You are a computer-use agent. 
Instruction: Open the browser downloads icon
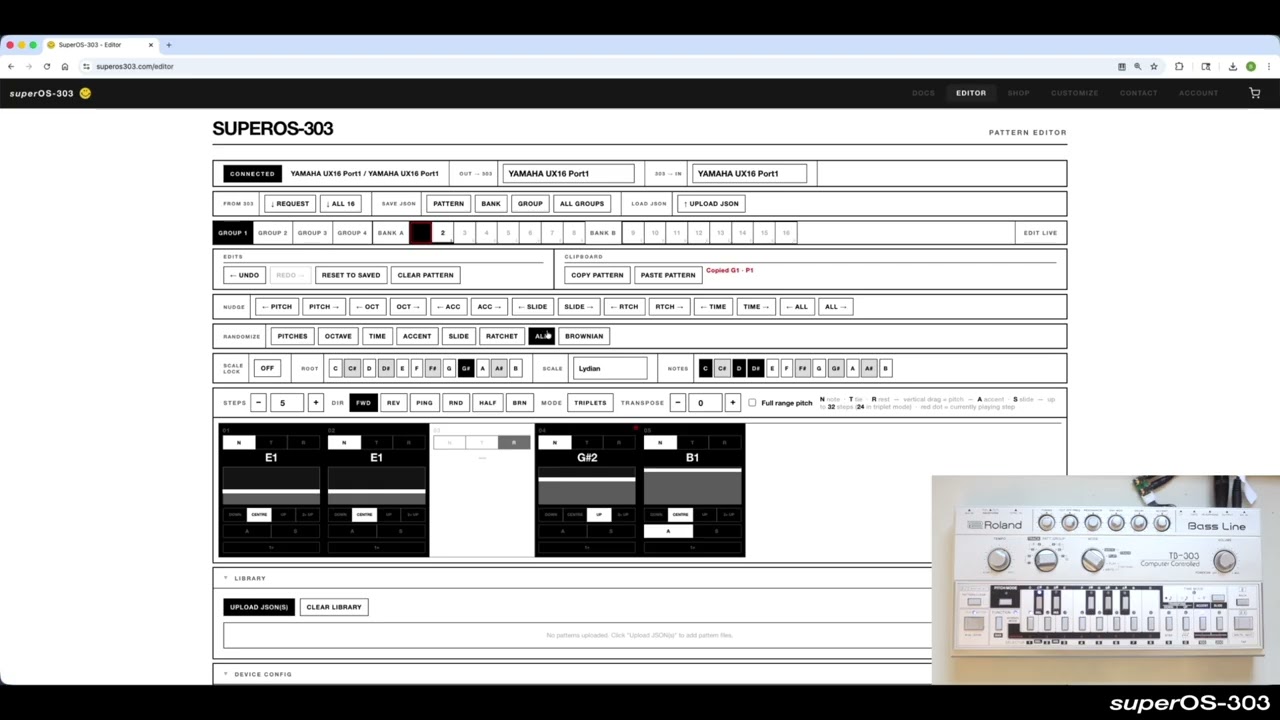pyautogui.click(x=1232, y=66)
